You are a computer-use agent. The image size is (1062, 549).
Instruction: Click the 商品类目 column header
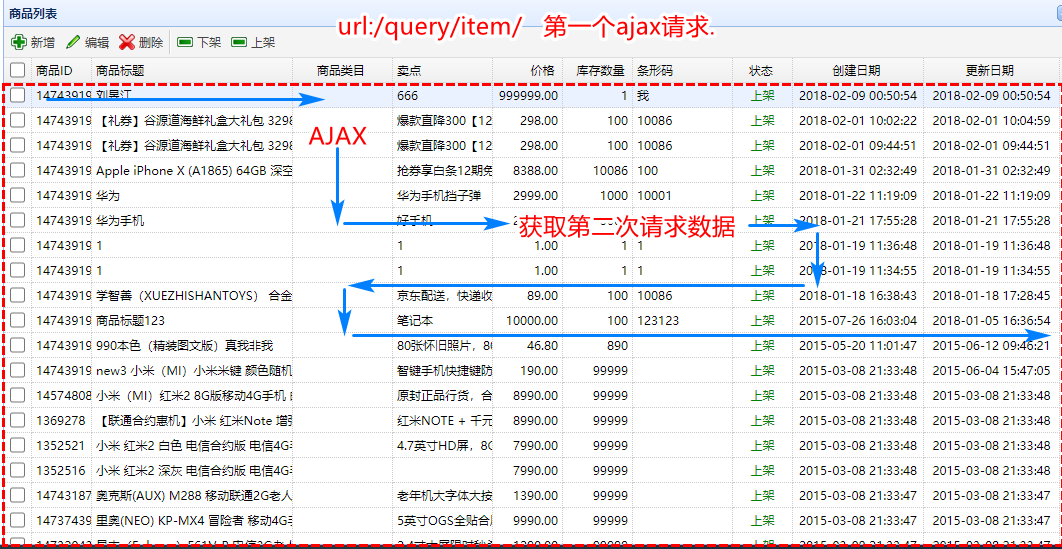(342, 70)
